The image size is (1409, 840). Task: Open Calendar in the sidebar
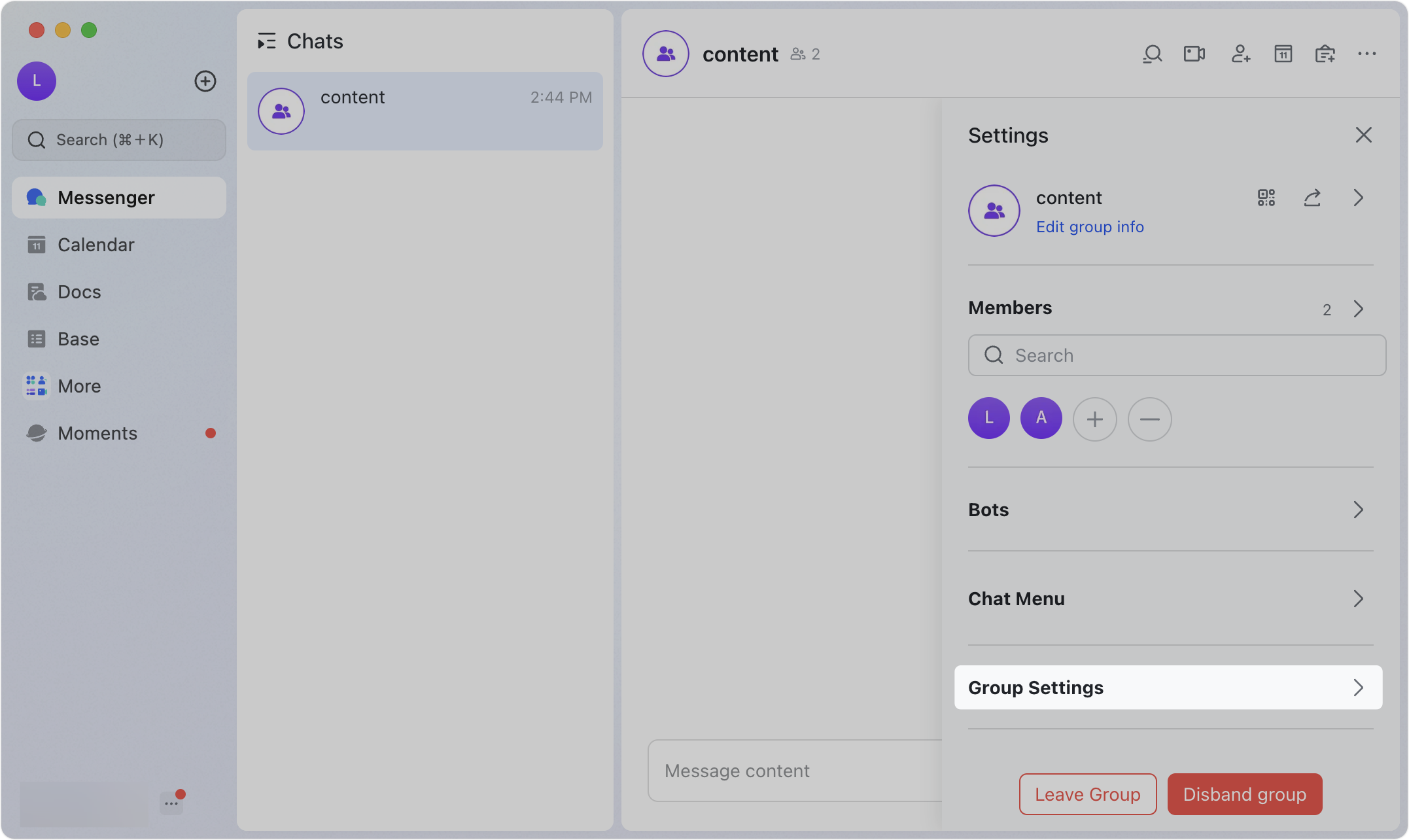(119, 245)
